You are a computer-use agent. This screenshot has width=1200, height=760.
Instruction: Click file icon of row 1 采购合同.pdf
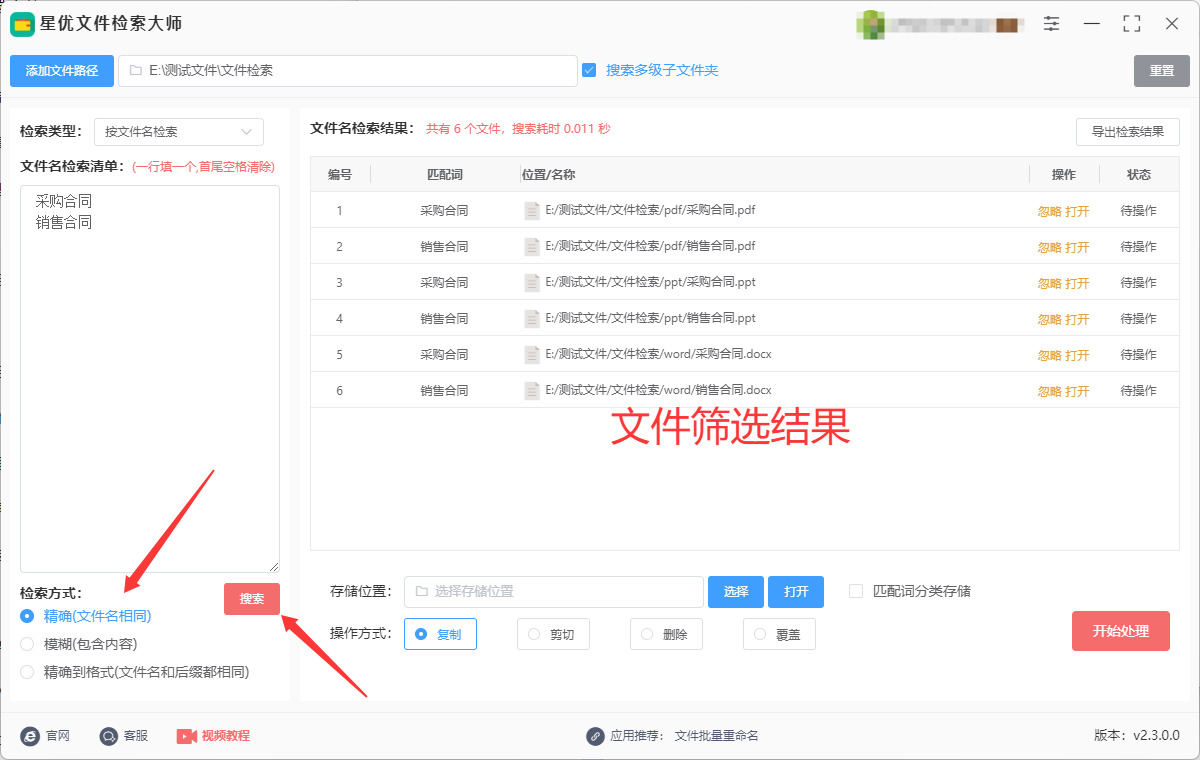(x=532, y=211)
